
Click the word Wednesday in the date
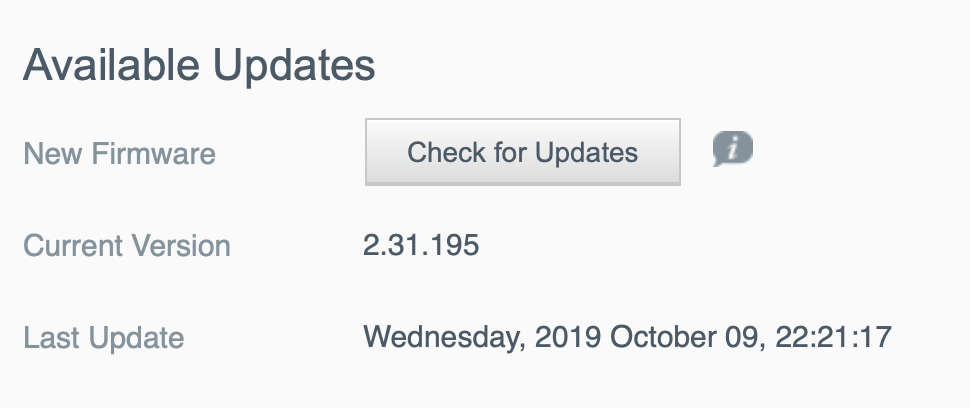(440, 336)
